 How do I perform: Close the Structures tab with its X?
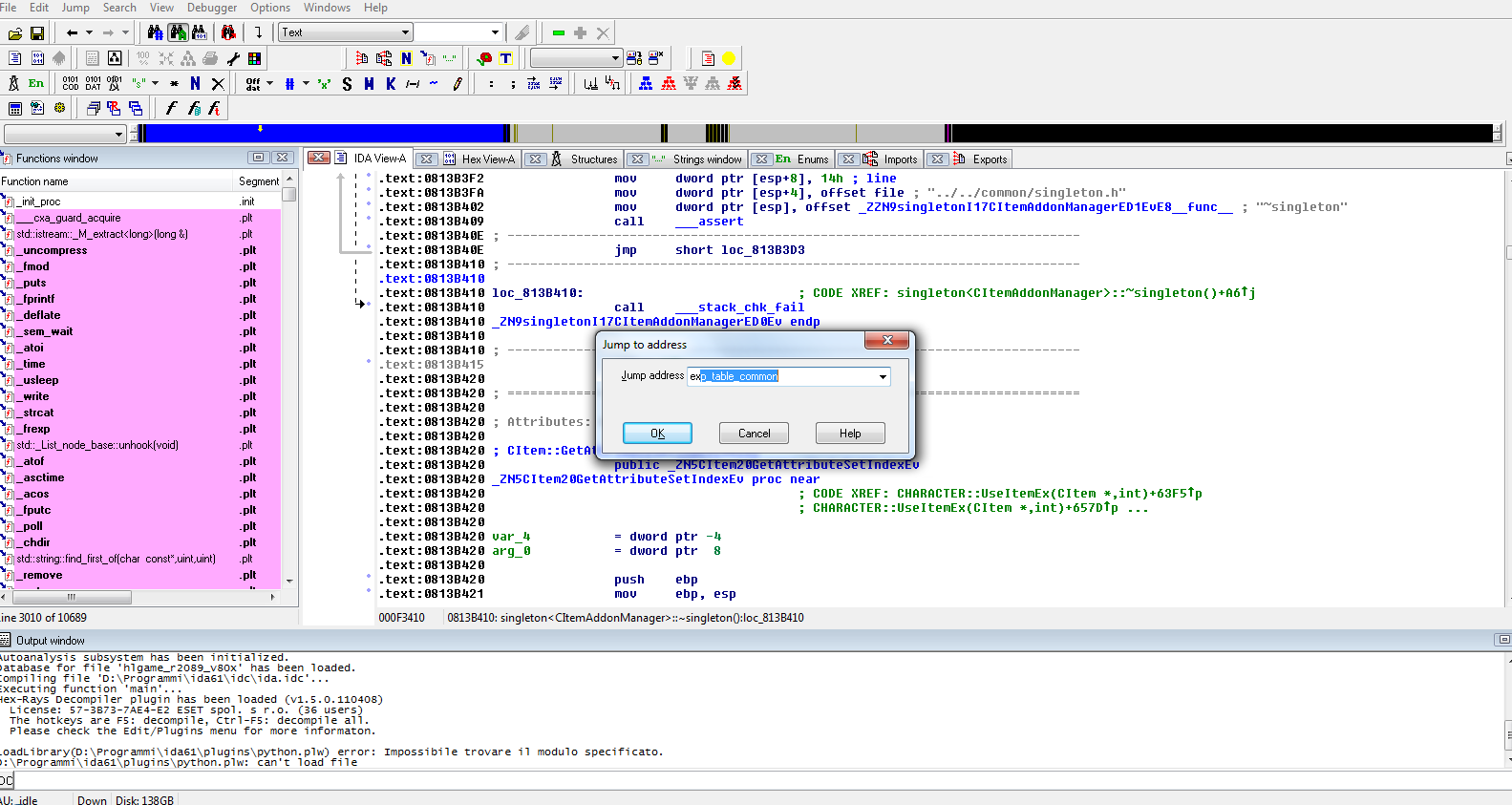537,159
